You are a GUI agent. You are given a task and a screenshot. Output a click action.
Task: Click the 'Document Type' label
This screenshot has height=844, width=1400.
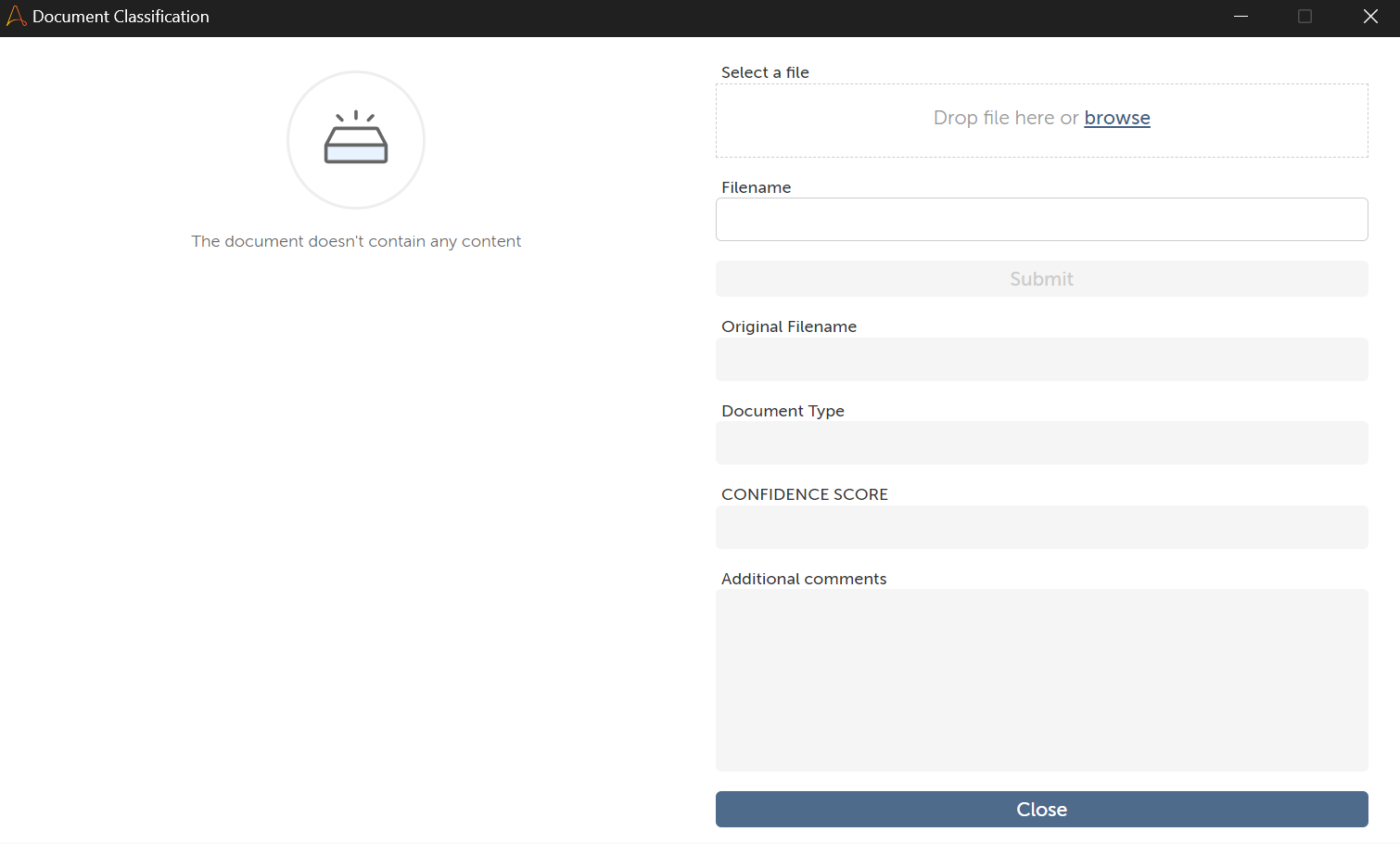click(783, 411)
